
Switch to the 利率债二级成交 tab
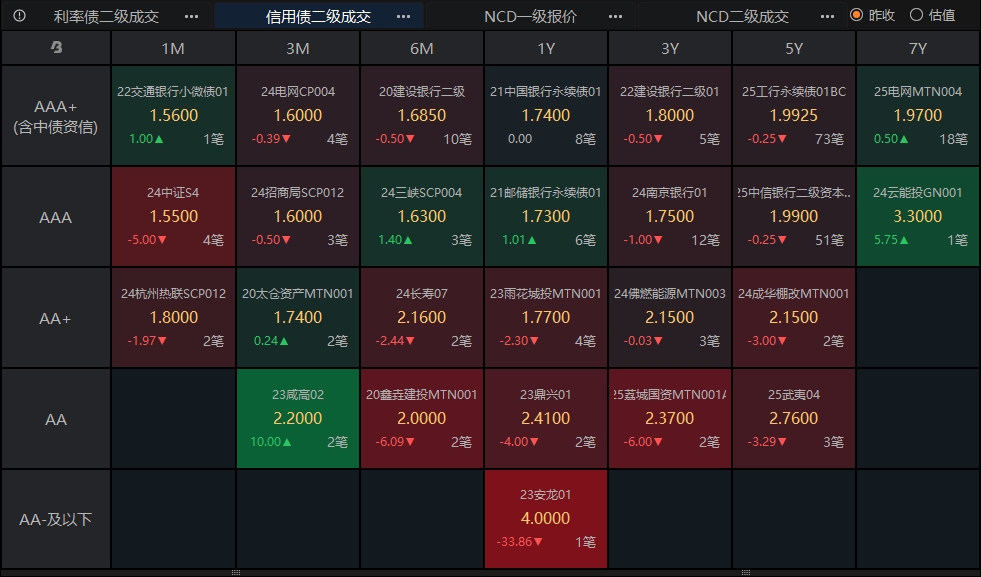click(106, 16)
